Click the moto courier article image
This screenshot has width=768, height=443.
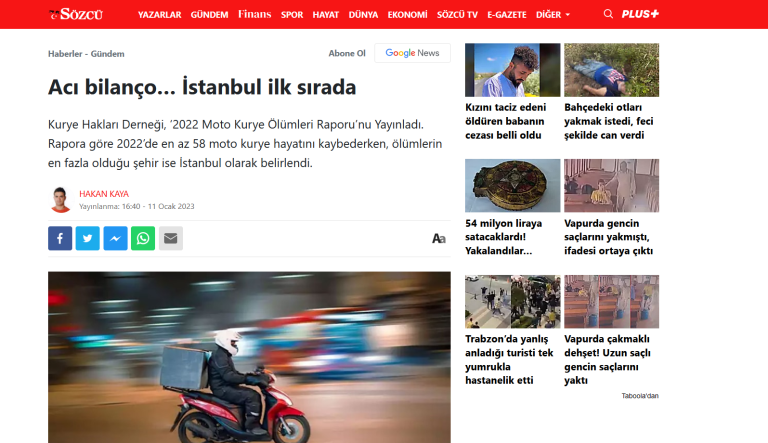click(x=249, y=357)
